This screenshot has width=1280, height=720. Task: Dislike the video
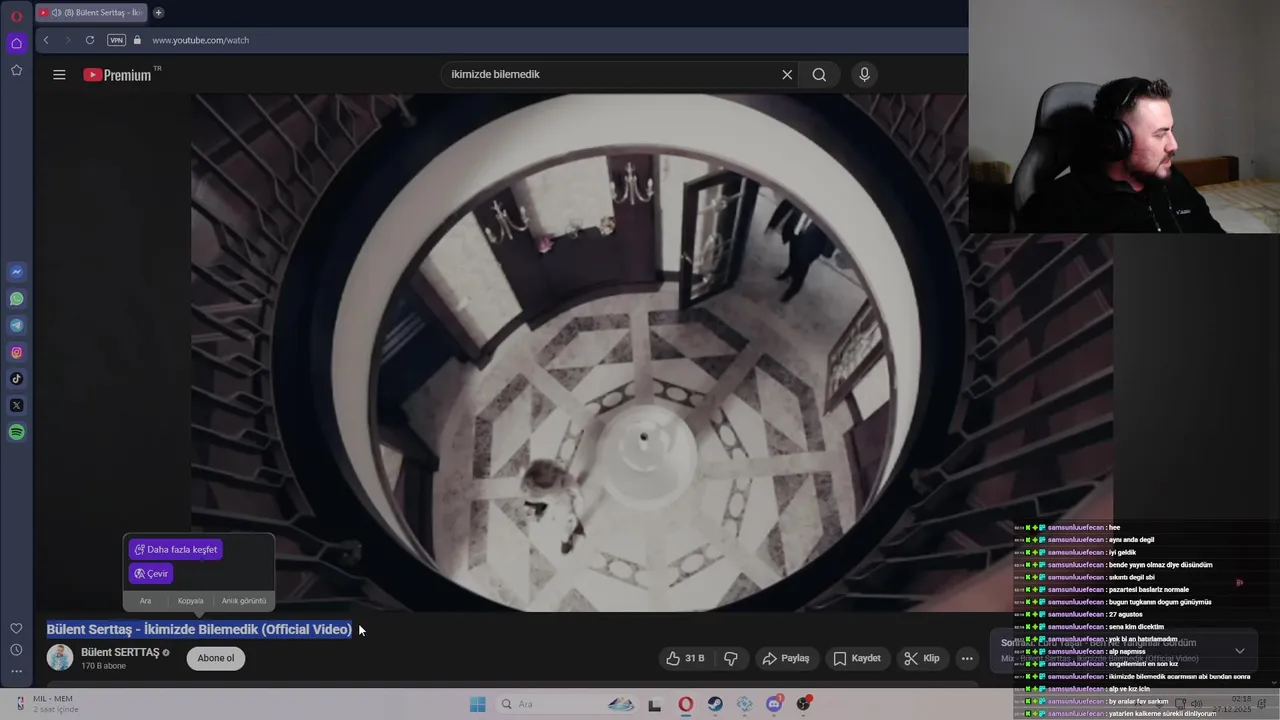731,658
